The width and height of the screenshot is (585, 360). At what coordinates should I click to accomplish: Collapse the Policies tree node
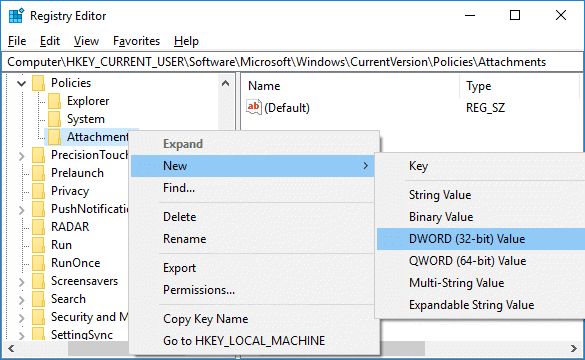coord(22,83)
